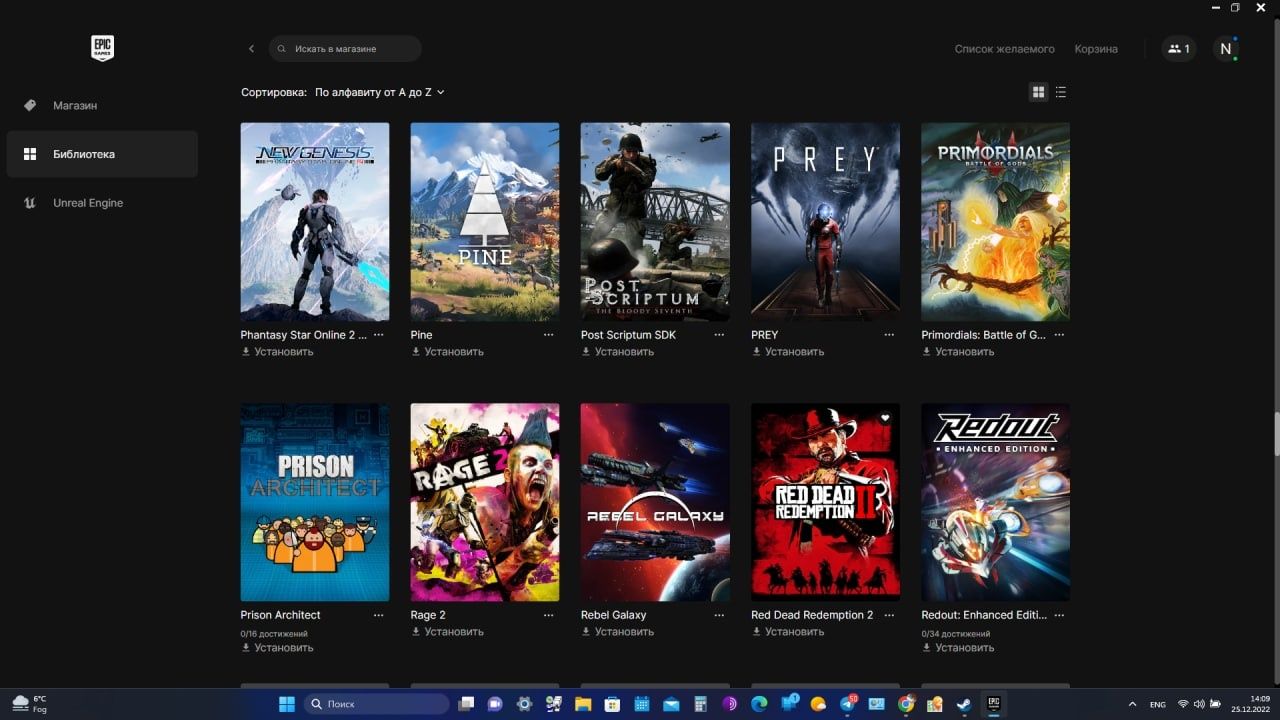The height and width of the screenshot is (720, 1280).
Task: Open three-dot menu for Rebel Galaxy
Action: pos(719,615)
